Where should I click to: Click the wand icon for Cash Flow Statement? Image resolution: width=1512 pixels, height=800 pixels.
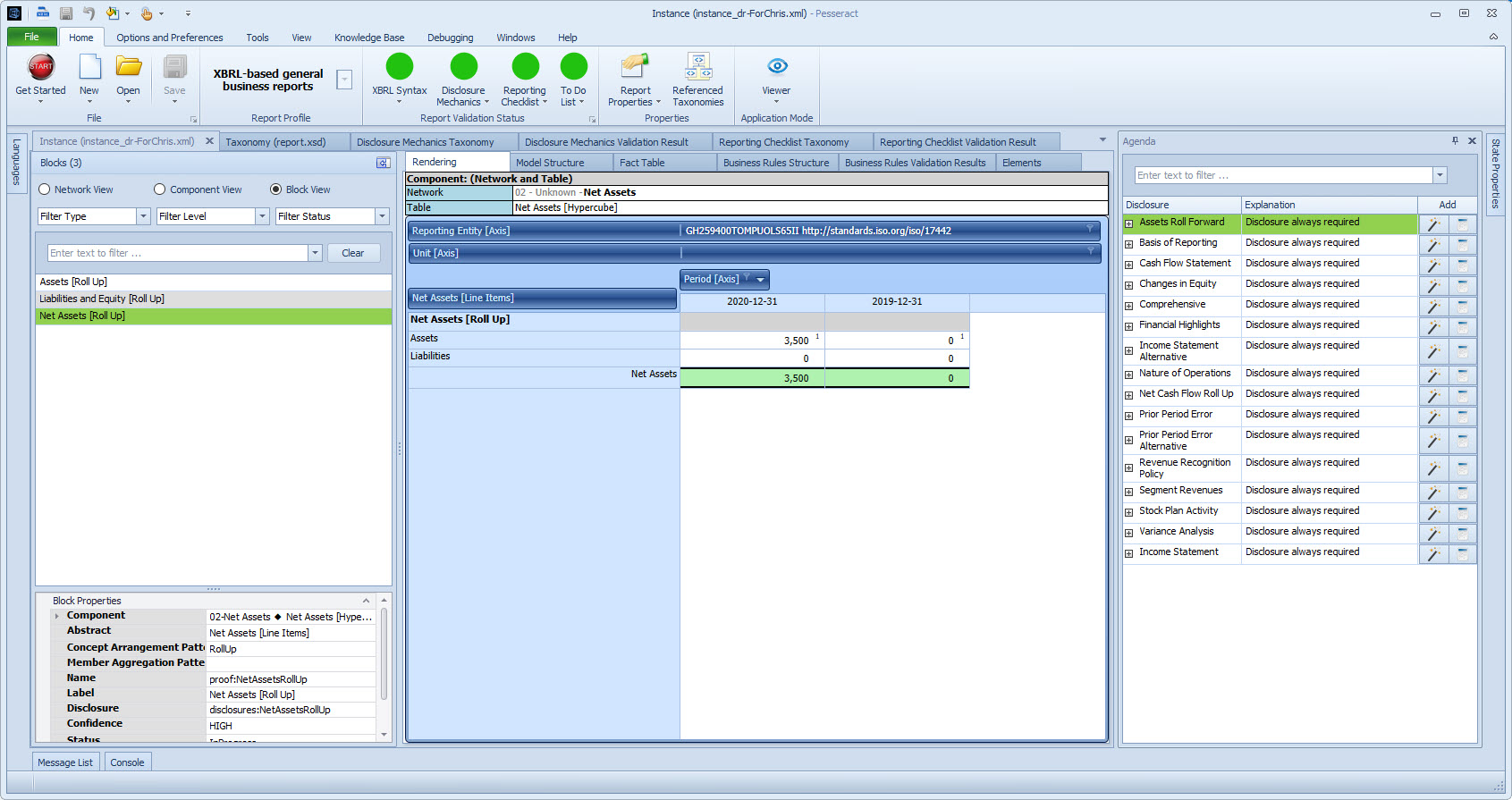point(1433,265)
